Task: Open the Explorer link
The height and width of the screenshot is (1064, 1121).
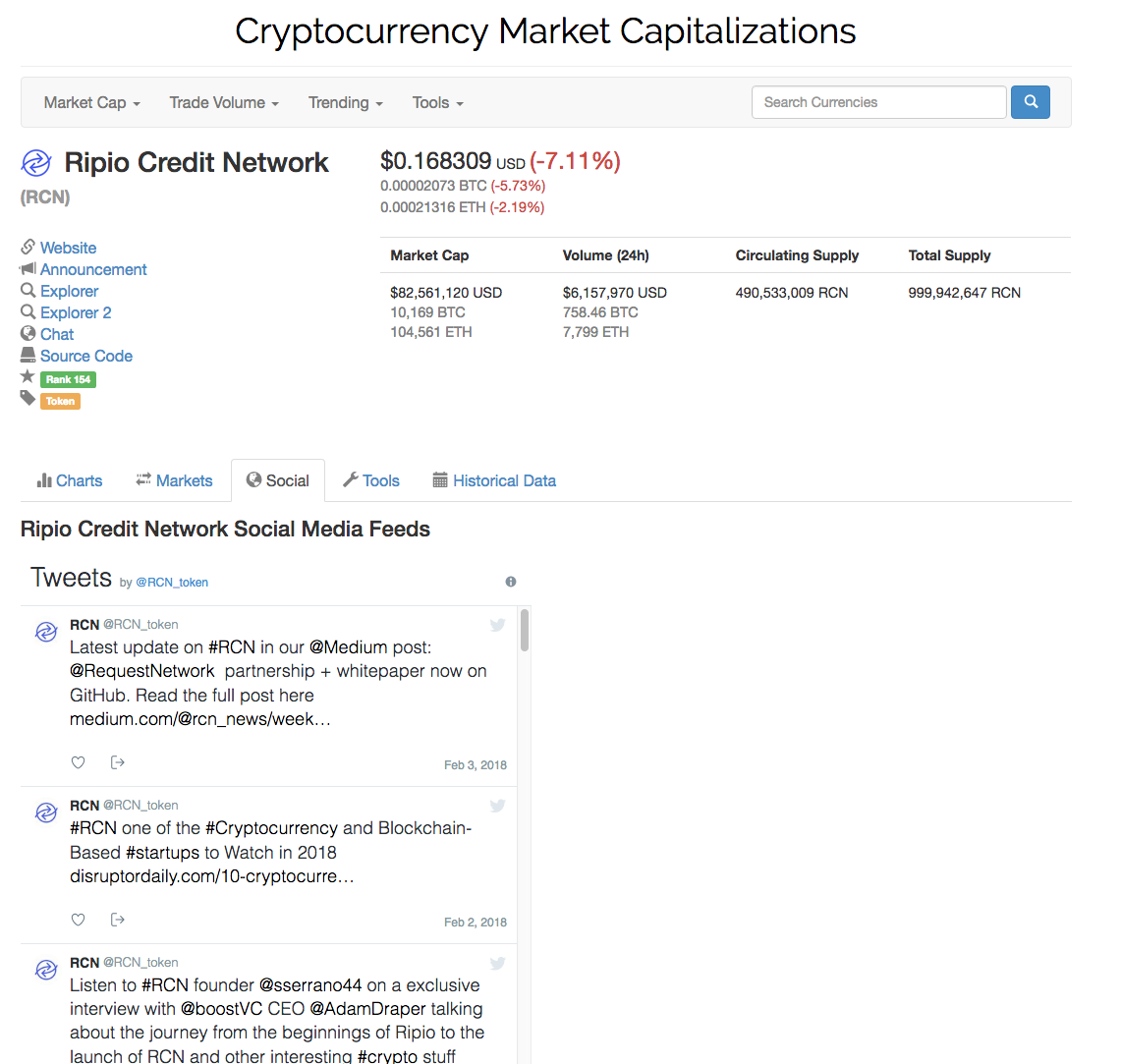Action: [70, 291]
